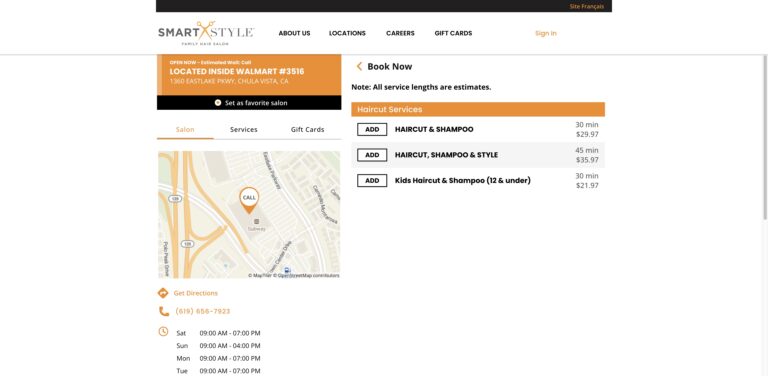Viewport: 768px width, 376px height.
Task: Click the Located Inside Walmart #3516 heading
Action: [237, 71]
